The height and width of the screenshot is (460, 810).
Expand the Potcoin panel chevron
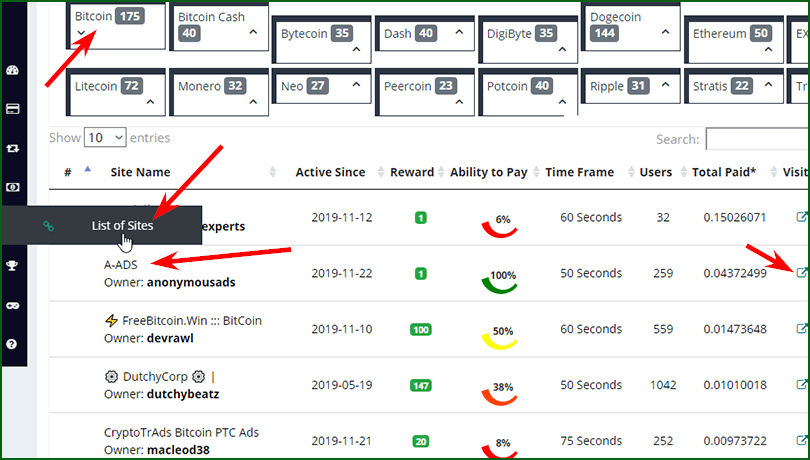pos(563,102)
